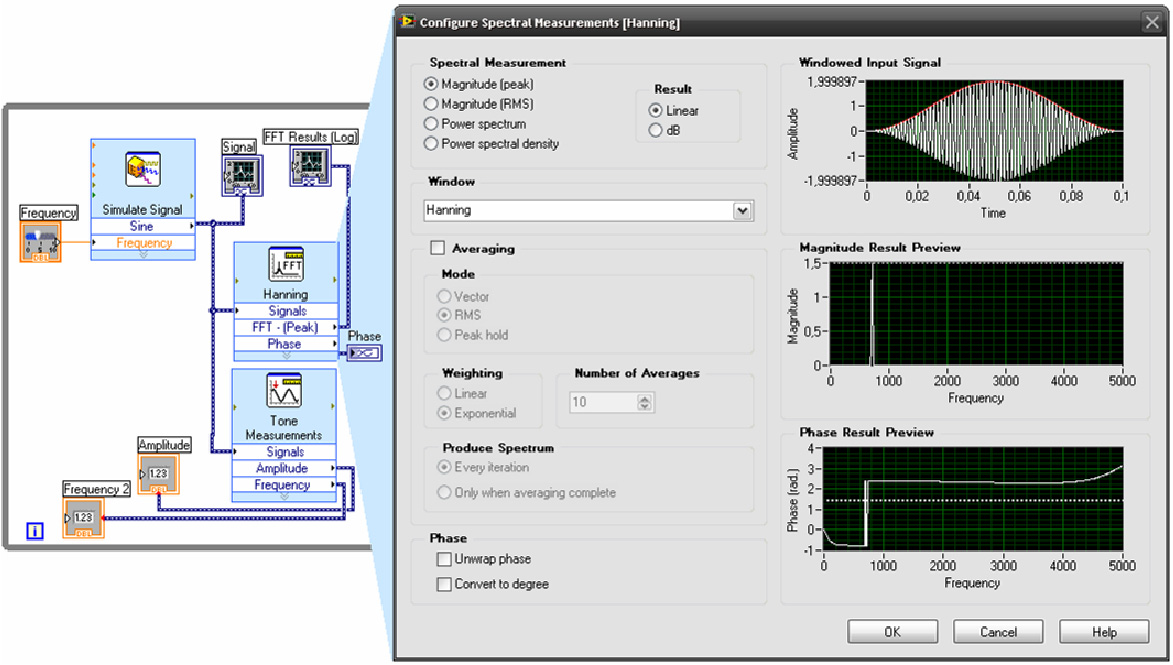Click Frequency input row on Simulate Signal
Screen dimensions: 1173x665
click(x=143, y=243)
